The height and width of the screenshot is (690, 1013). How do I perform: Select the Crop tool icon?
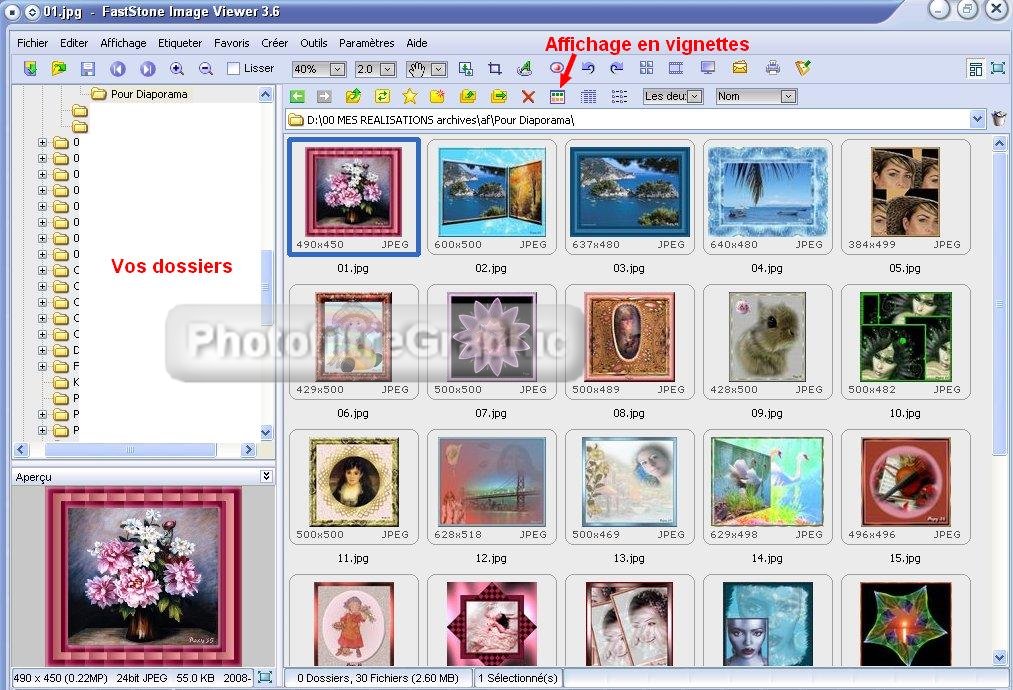pos(495,69)
